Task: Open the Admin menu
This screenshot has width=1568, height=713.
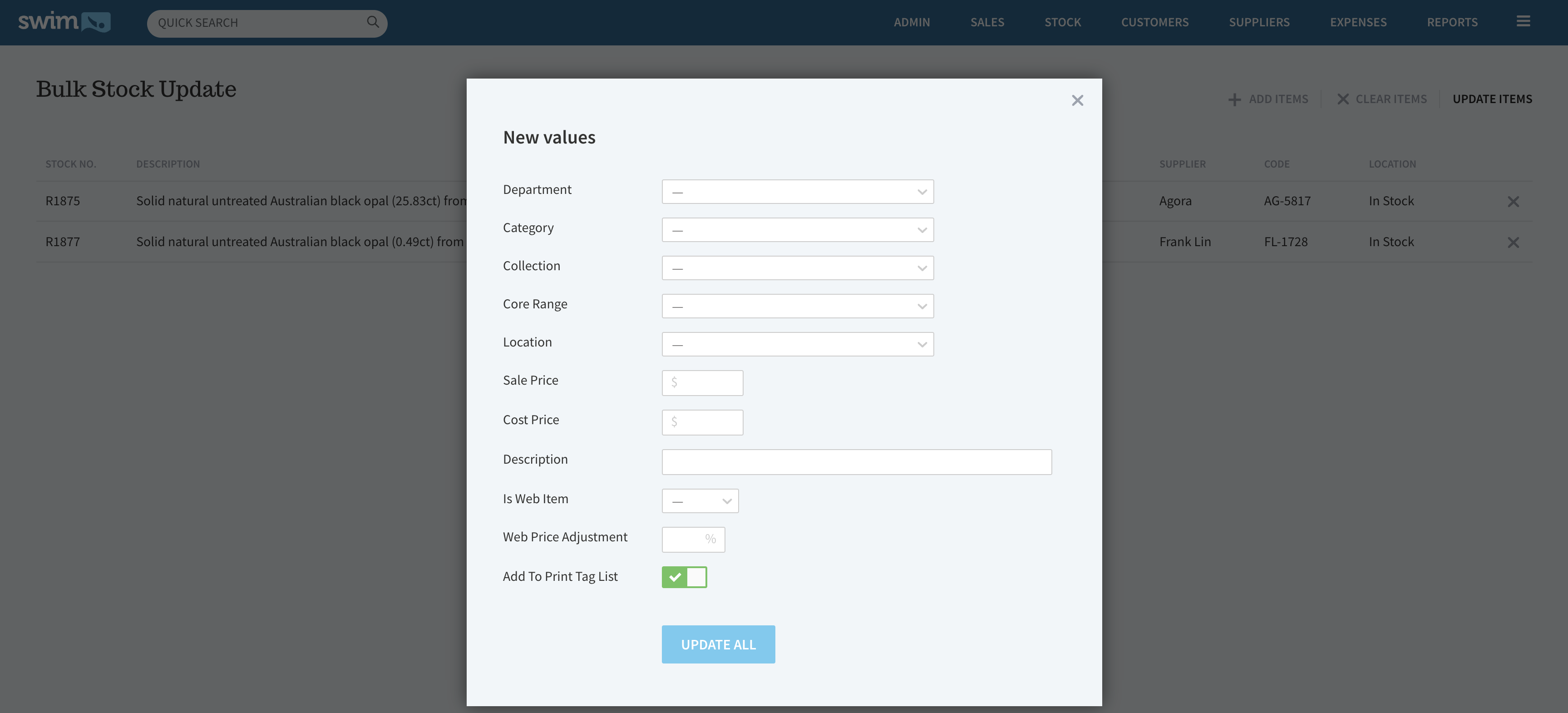Action: (911, 23)
